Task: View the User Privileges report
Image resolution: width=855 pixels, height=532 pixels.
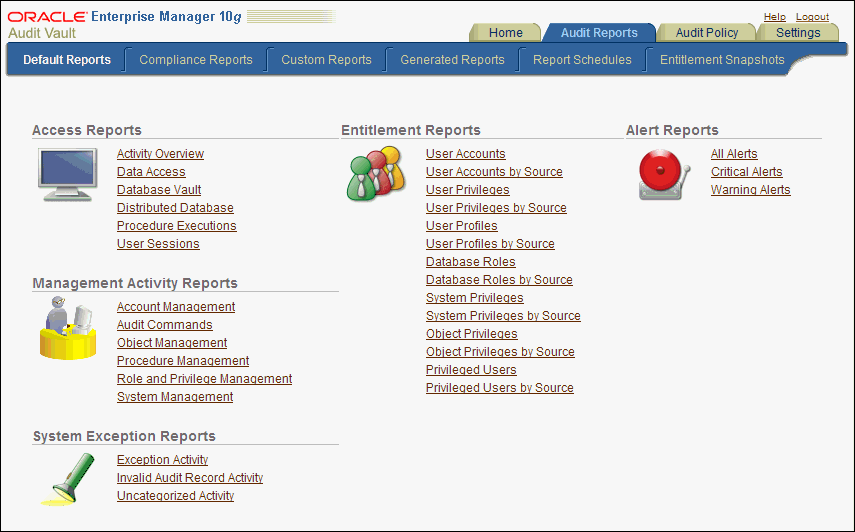Action: [x=467, y=190]
